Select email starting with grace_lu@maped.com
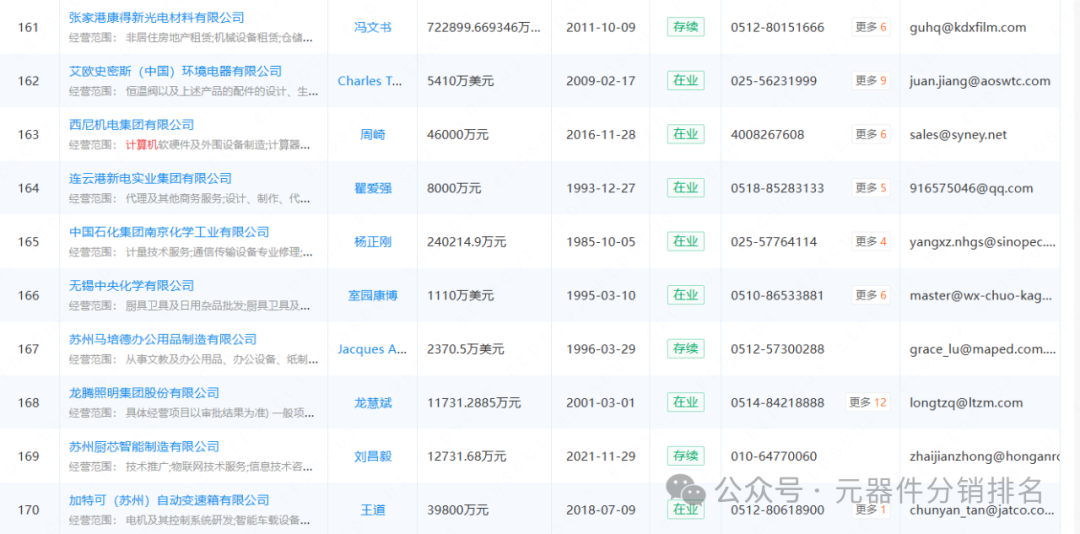The width and height of the screenshot is (1080, 534). 982,349
